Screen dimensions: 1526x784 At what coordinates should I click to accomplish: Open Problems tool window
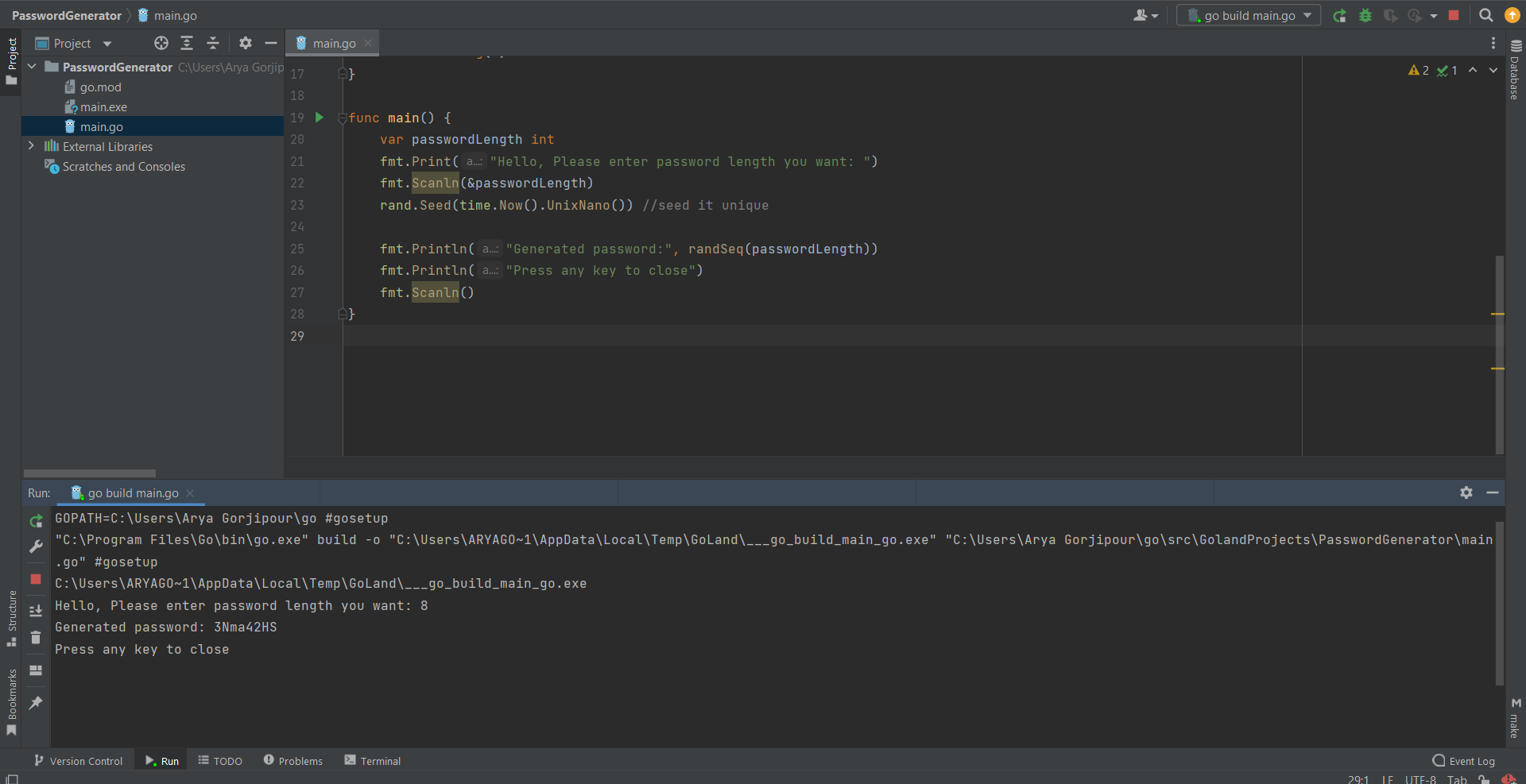point(293,761)
